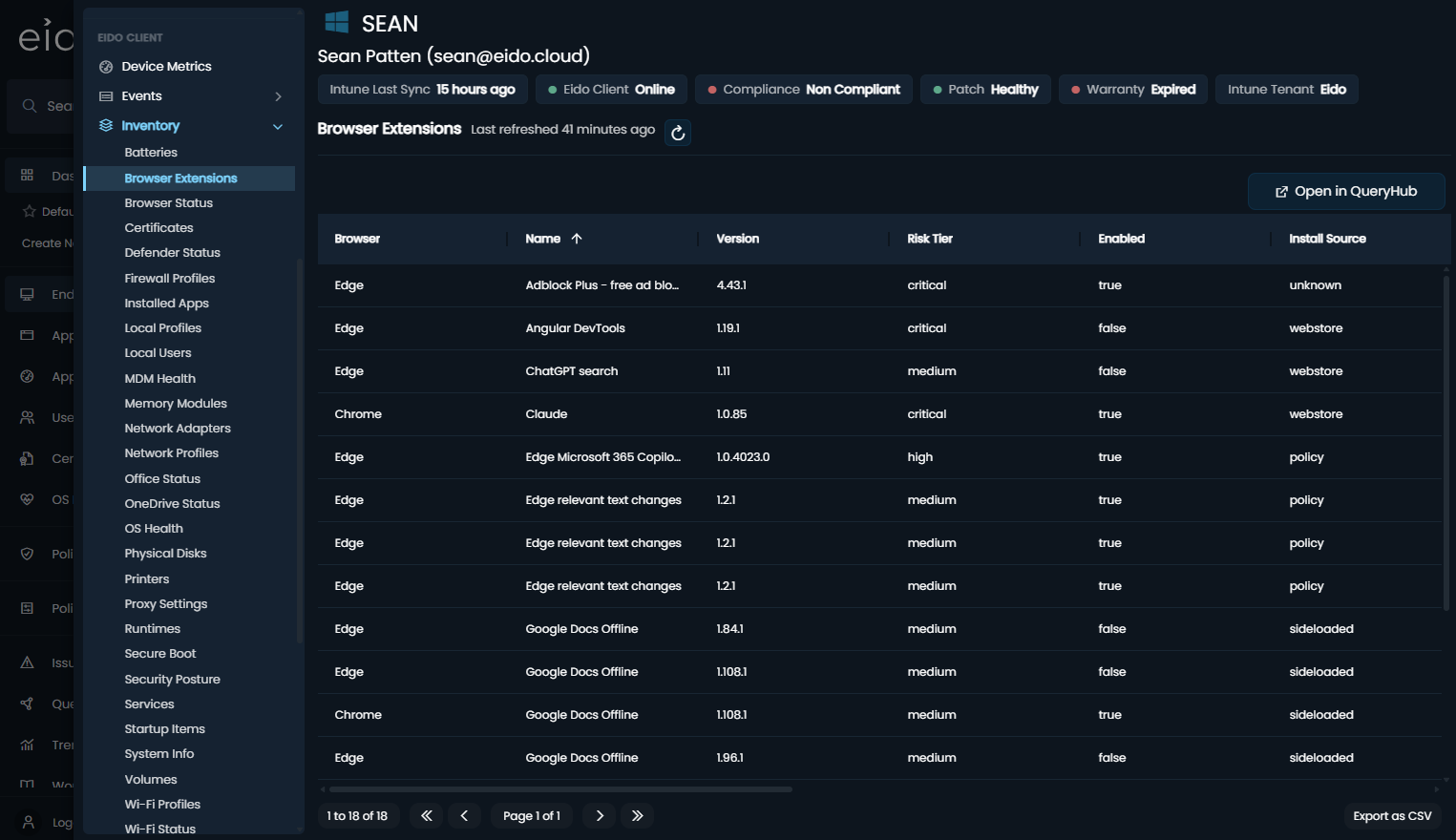Click the Inventory layers icon

click(x=106, y=125)
